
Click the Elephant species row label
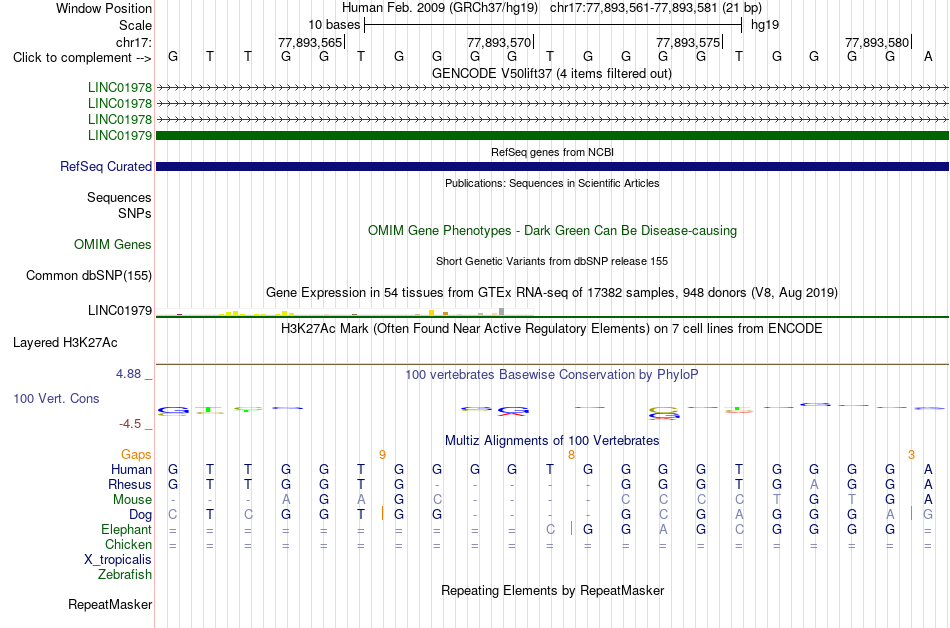pyautogui.click(x=126, y=530)
